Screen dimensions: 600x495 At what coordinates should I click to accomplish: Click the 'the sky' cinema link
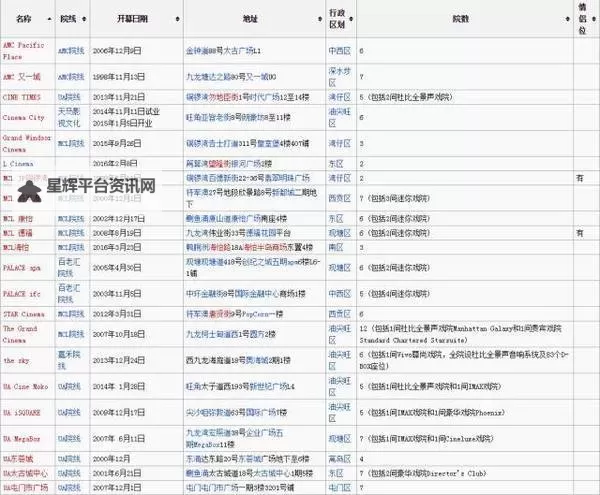point(16,360)
